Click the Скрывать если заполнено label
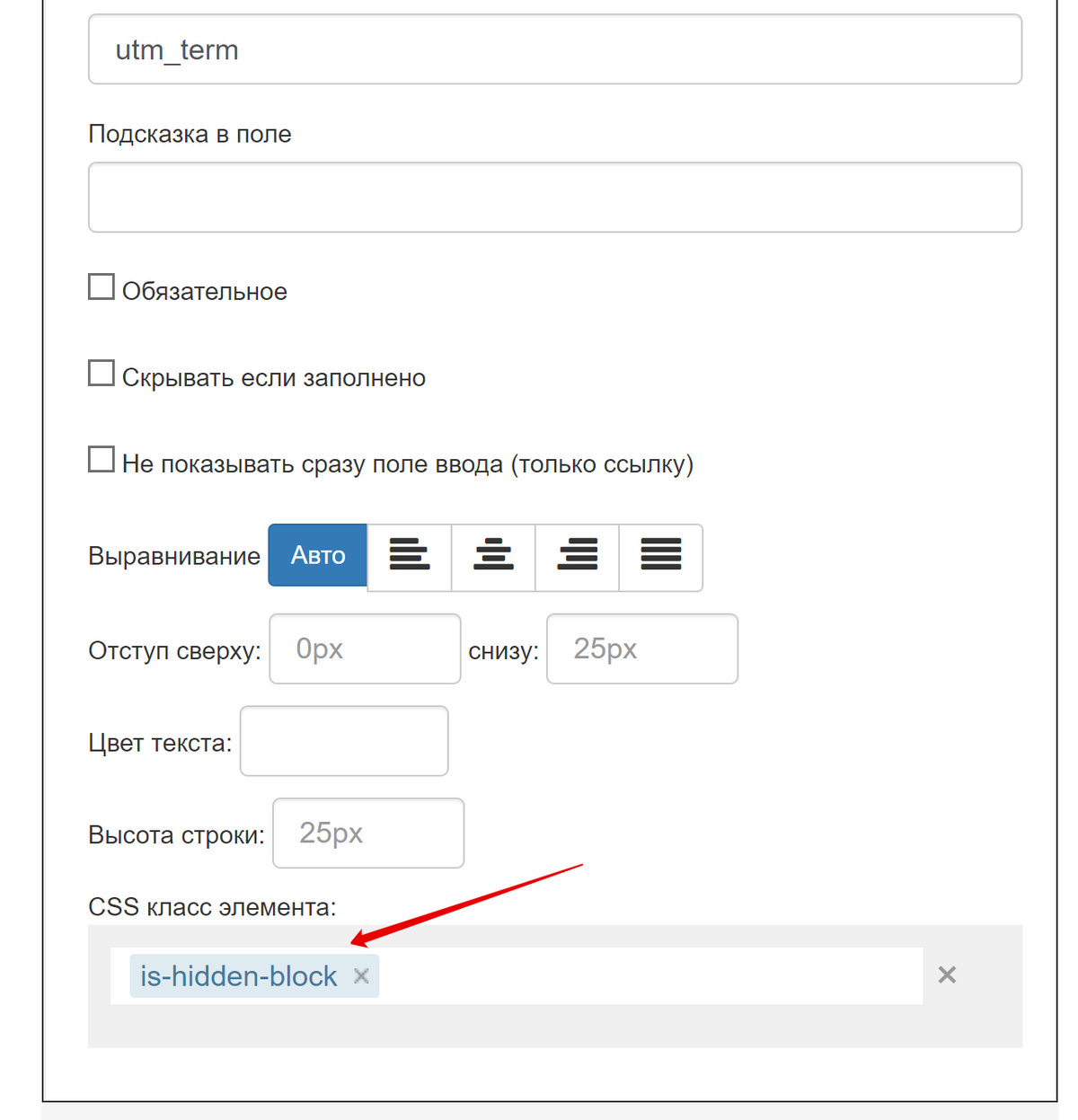The image size is (1078, 1120). point(274,378)
